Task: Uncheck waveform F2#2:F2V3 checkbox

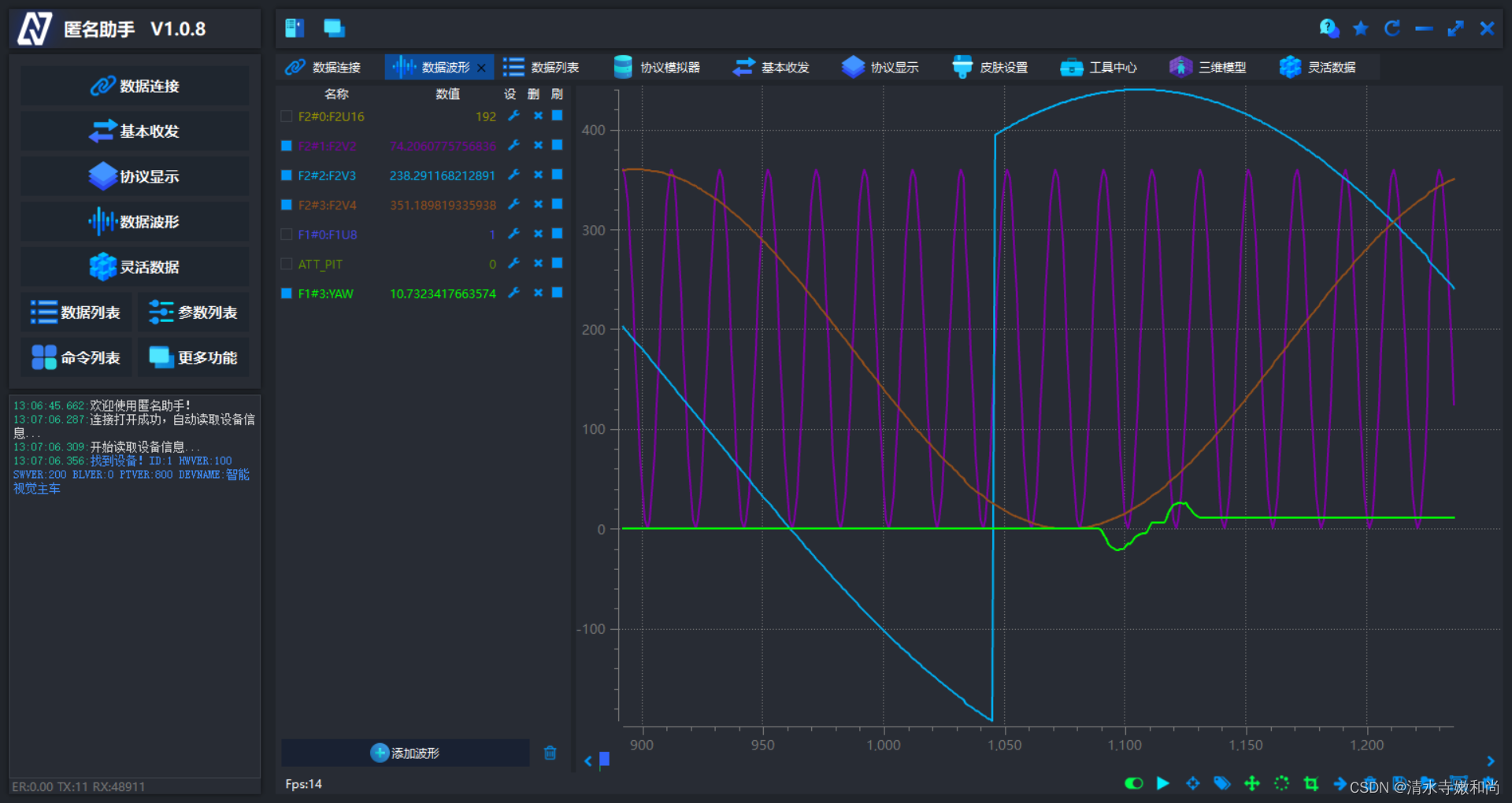Action: (x=287, y=175)
